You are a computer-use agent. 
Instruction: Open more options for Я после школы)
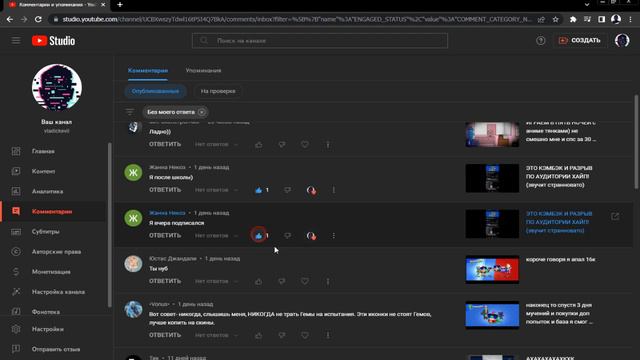[x=333, y=190]
